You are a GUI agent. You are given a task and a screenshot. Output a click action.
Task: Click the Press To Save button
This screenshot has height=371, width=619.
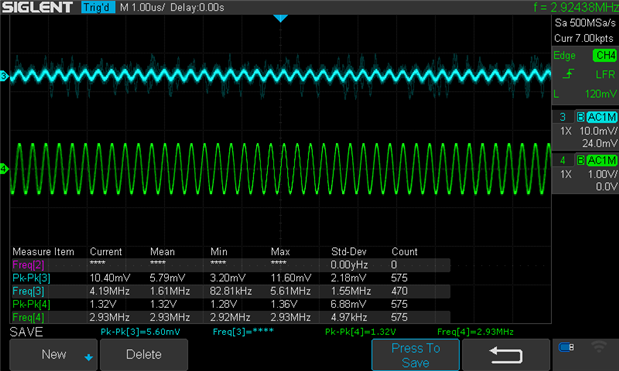[415, 354]
